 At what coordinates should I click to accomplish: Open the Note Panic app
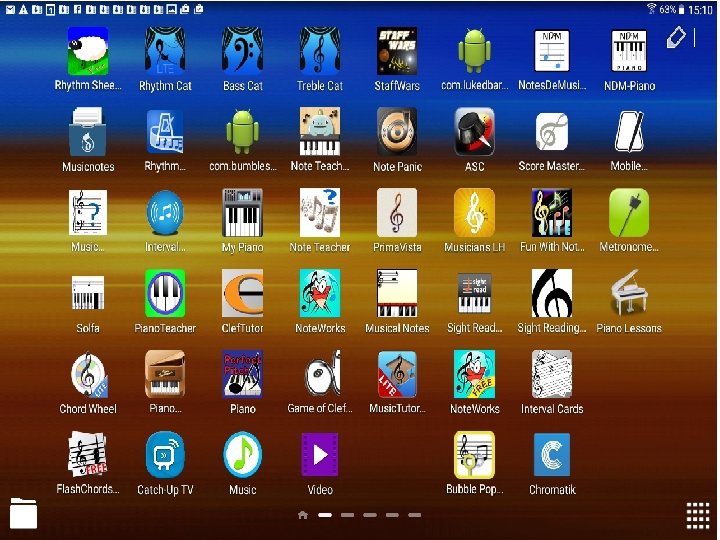pos(397,132)
